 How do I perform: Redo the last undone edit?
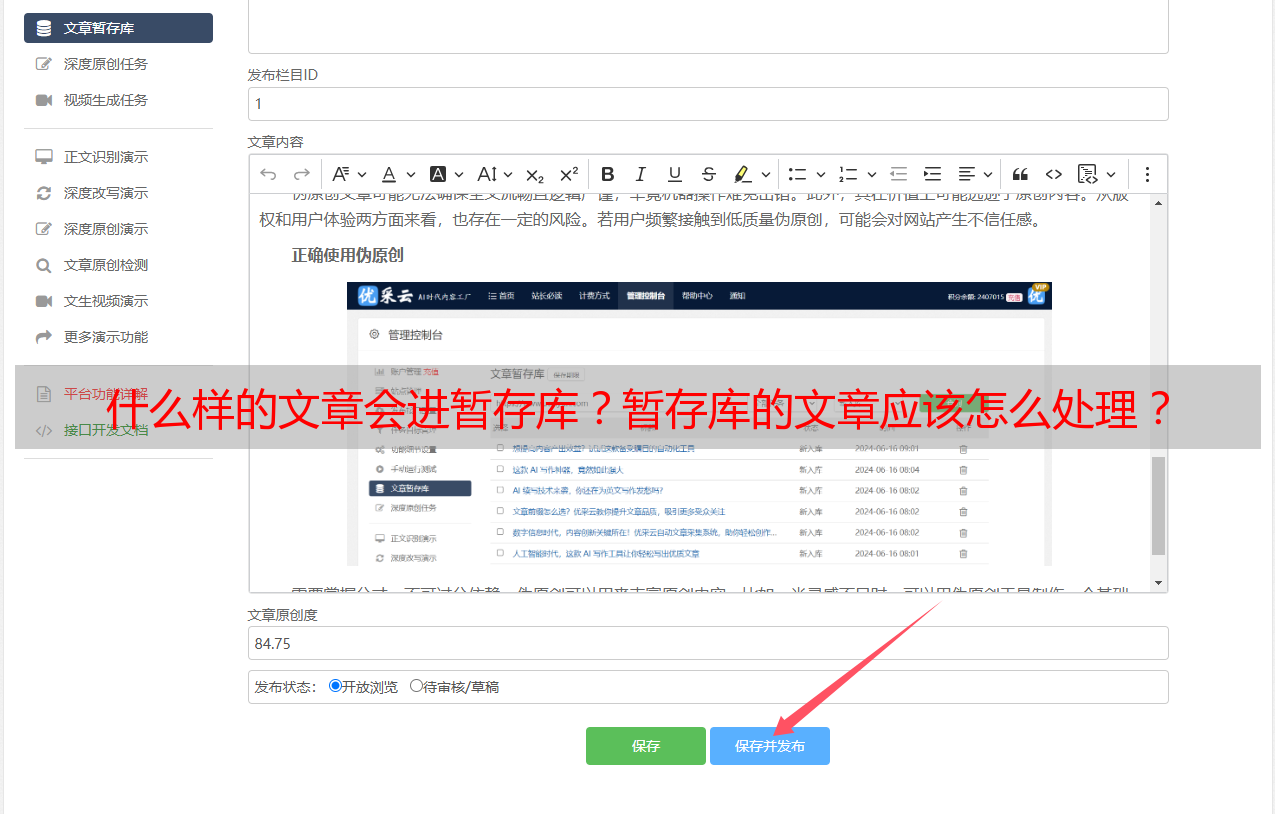(x=301, y=174)
